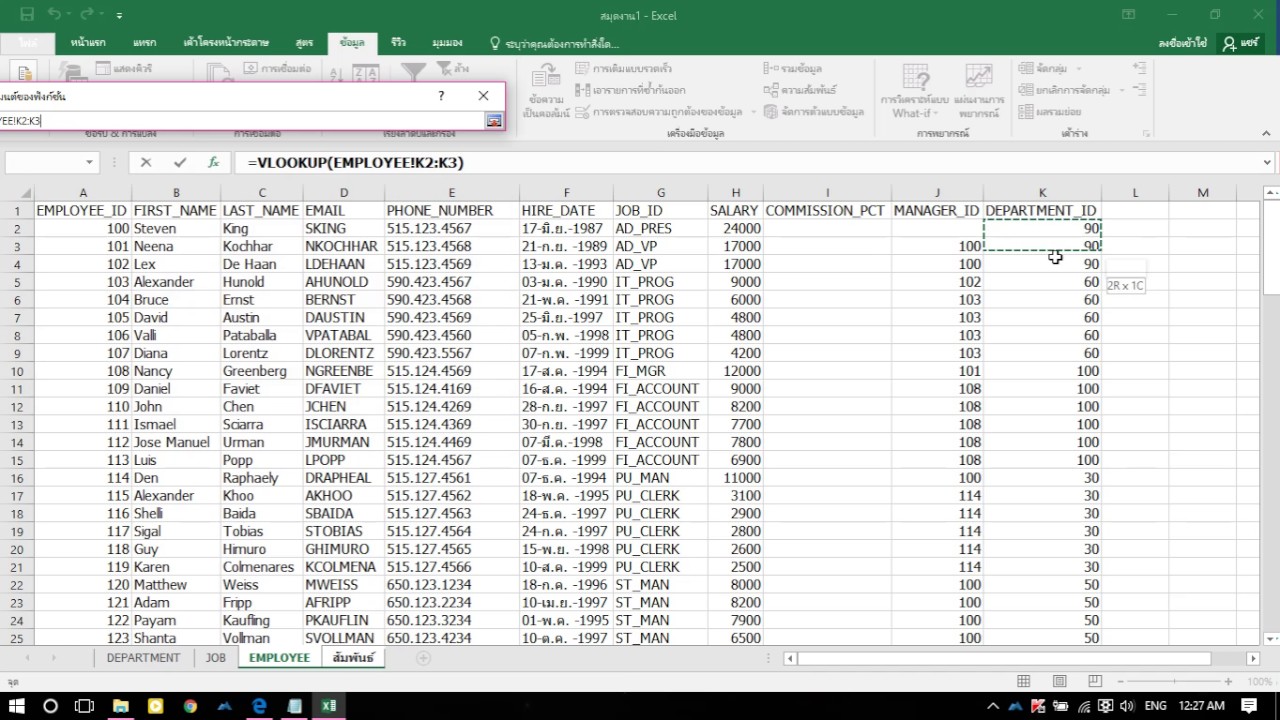Click the Group outline icon

pyautogui.click(x=1026, y=68)
